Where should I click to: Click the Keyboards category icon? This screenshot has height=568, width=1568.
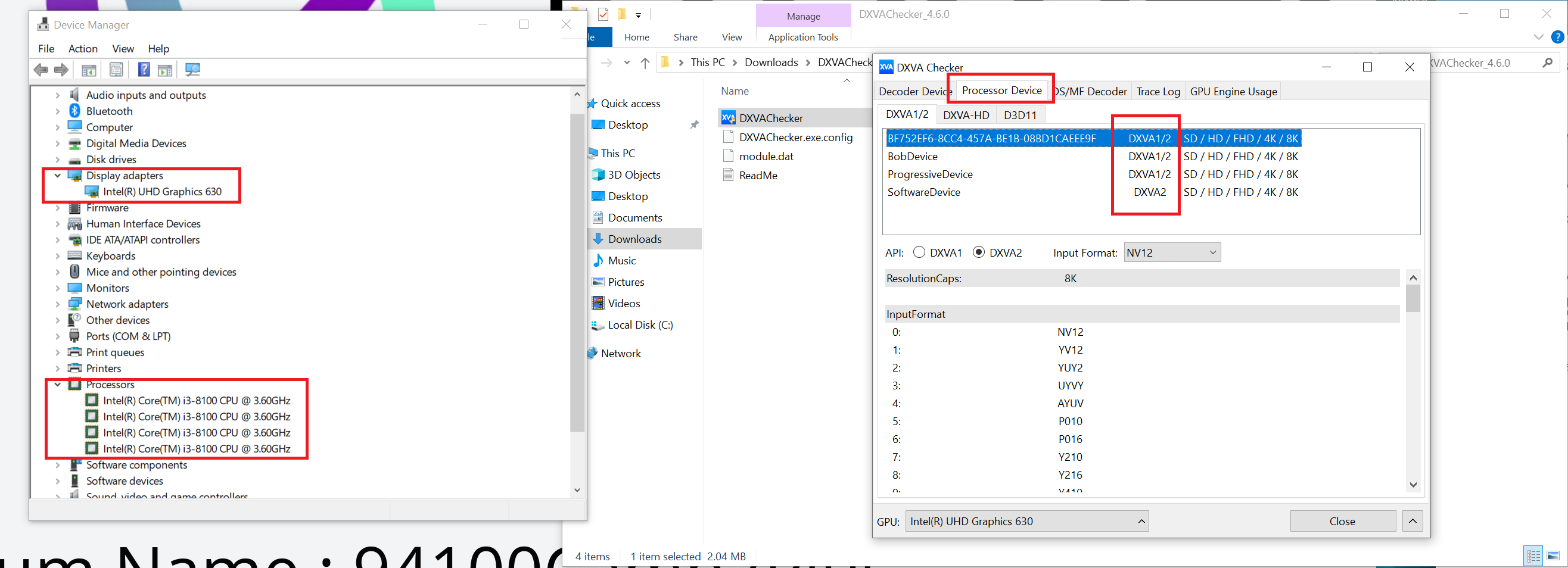pos(75,255)
